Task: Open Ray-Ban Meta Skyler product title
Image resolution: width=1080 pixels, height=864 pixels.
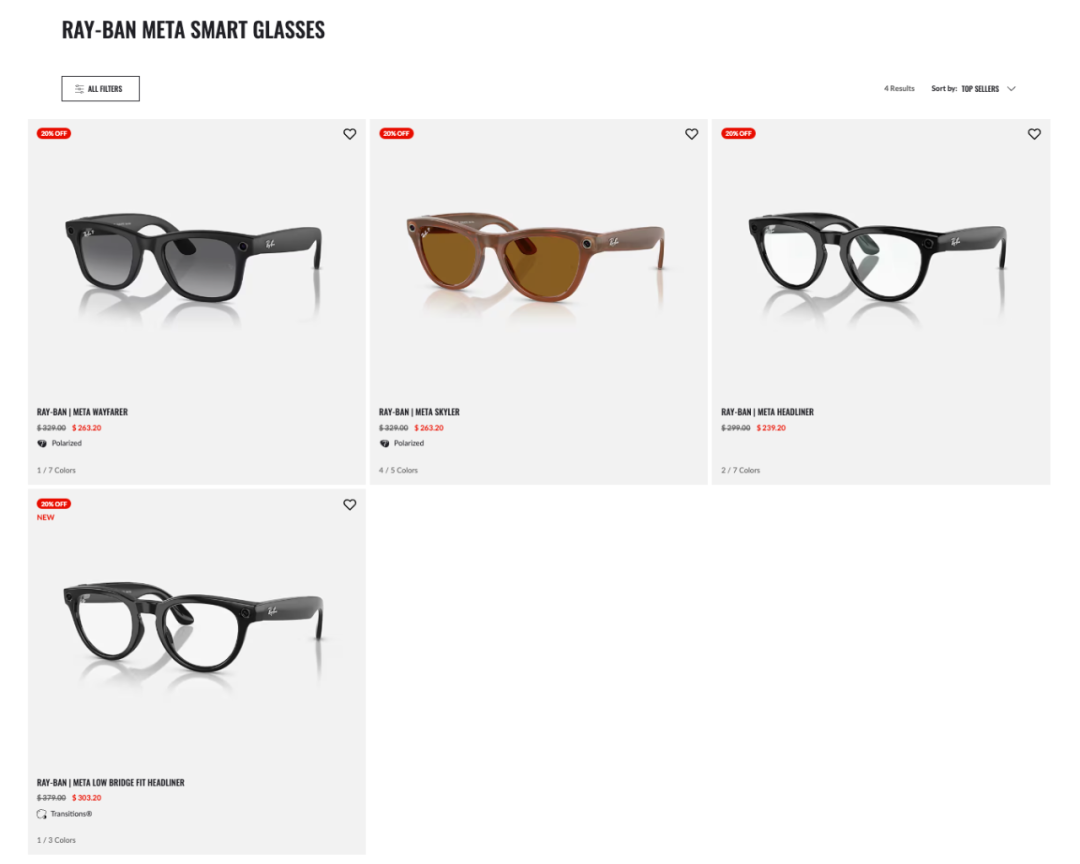Action: coord(419,412)
